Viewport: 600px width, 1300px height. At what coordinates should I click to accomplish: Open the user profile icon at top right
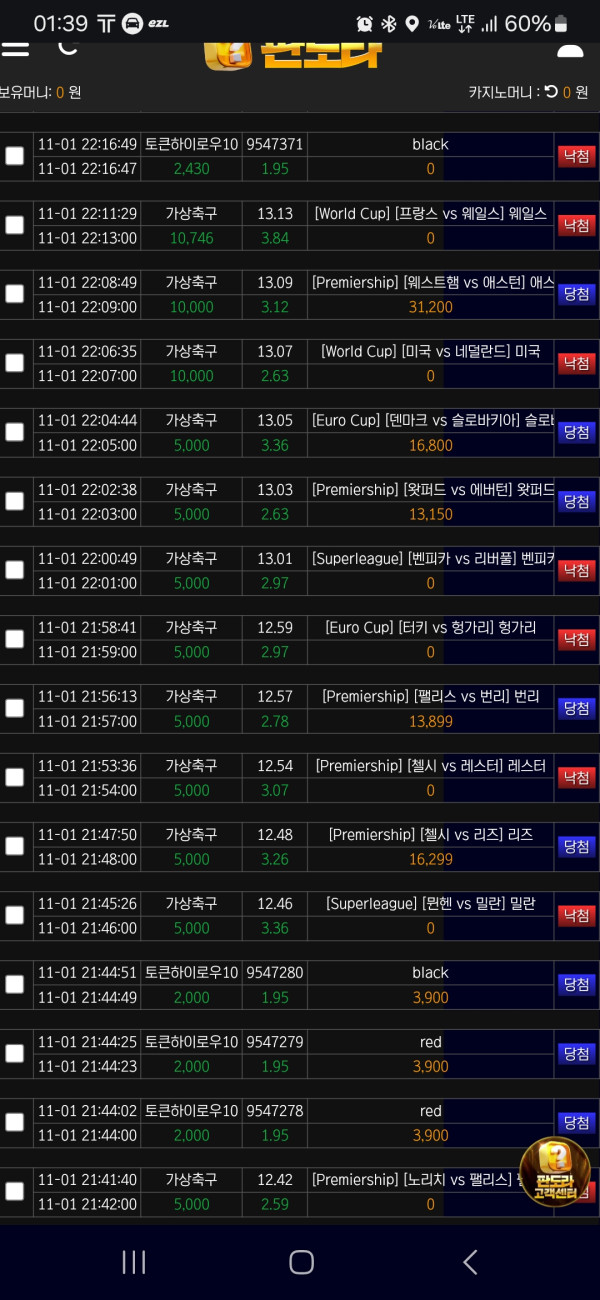(x=569, y=50)
